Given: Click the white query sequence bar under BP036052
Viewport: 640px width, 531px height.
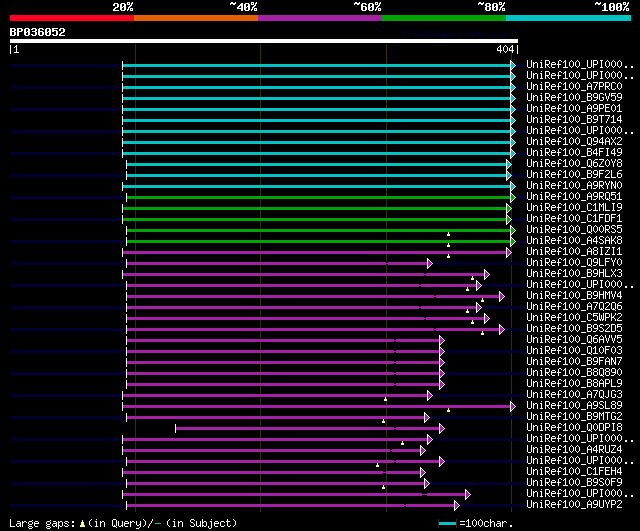Looking at the screenshot, I should click(x=264, y=41).
